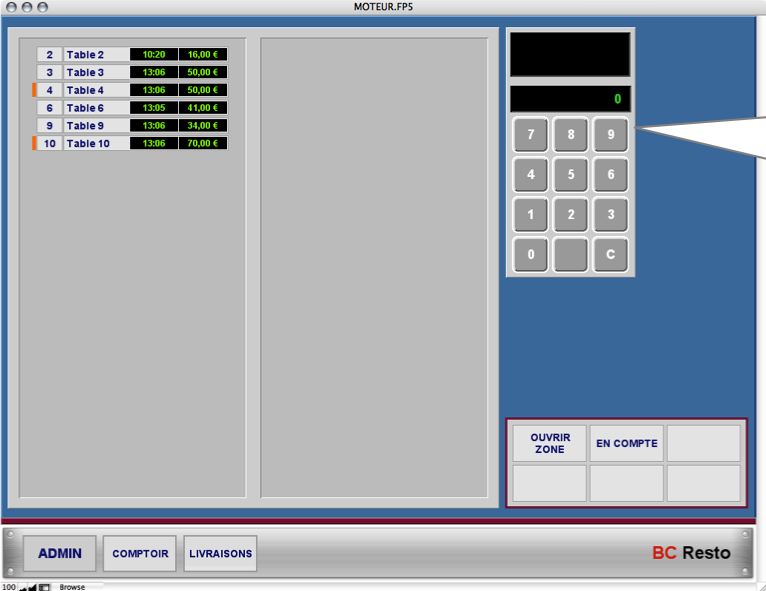Select the Table 10 row name
Screen dimensions: 766x591
(x=96, y=144)
